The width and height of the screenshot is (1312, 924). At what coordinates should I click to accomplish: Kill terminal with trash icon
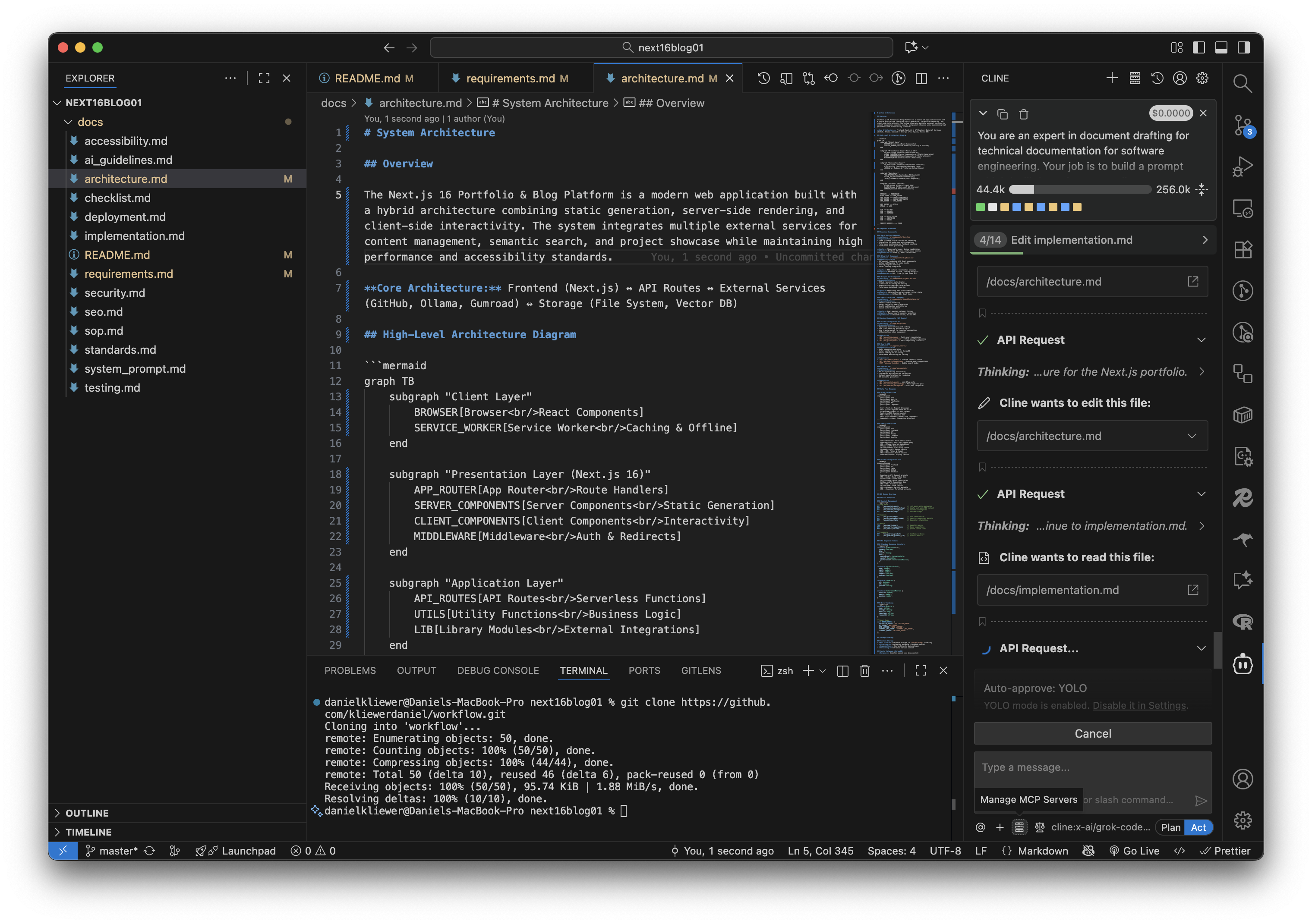click(864, 670)
